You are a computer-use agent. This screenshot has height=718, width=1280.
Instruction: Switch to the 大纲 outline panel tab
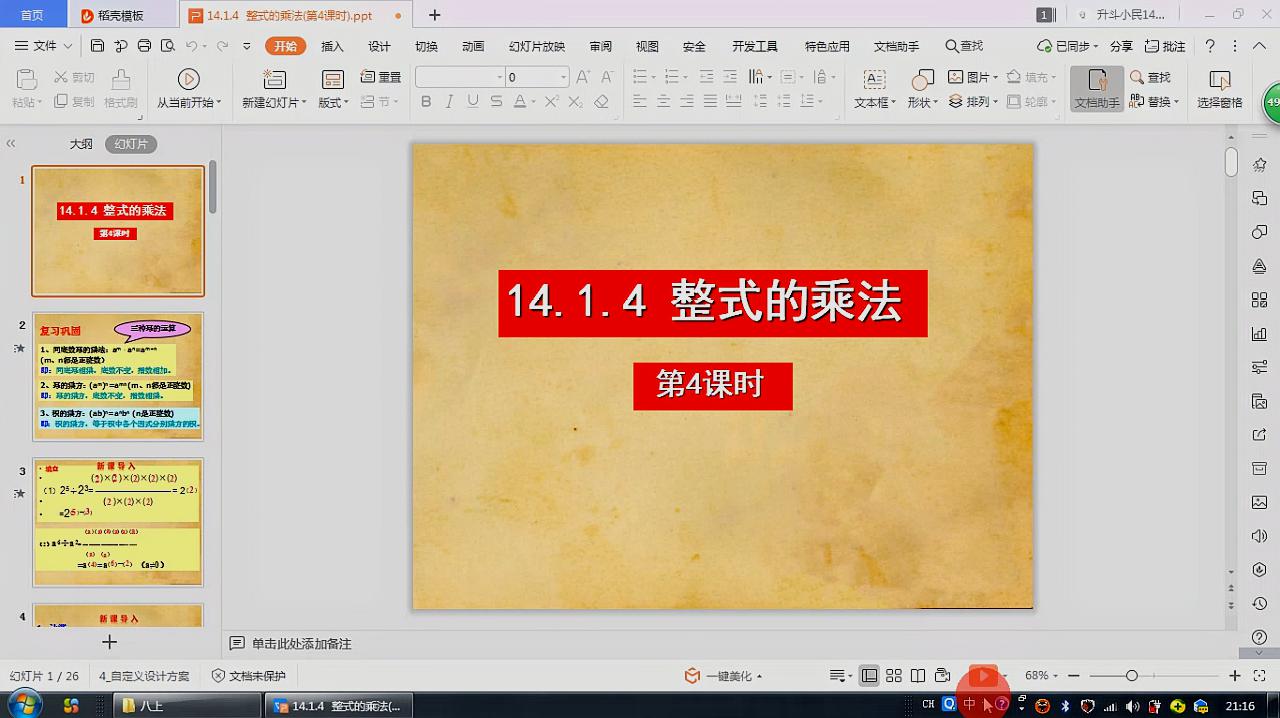[80, 143]
